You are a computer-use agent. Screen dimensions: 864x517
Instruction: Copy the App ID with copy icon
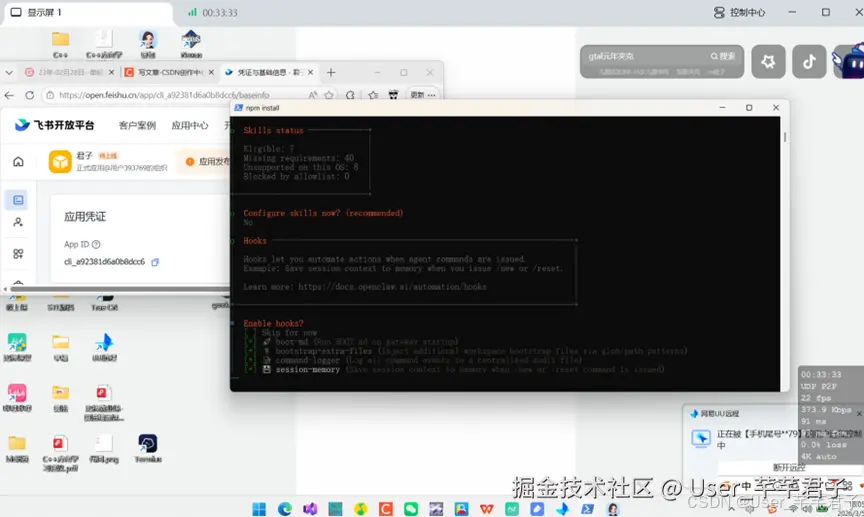[155, 262]
